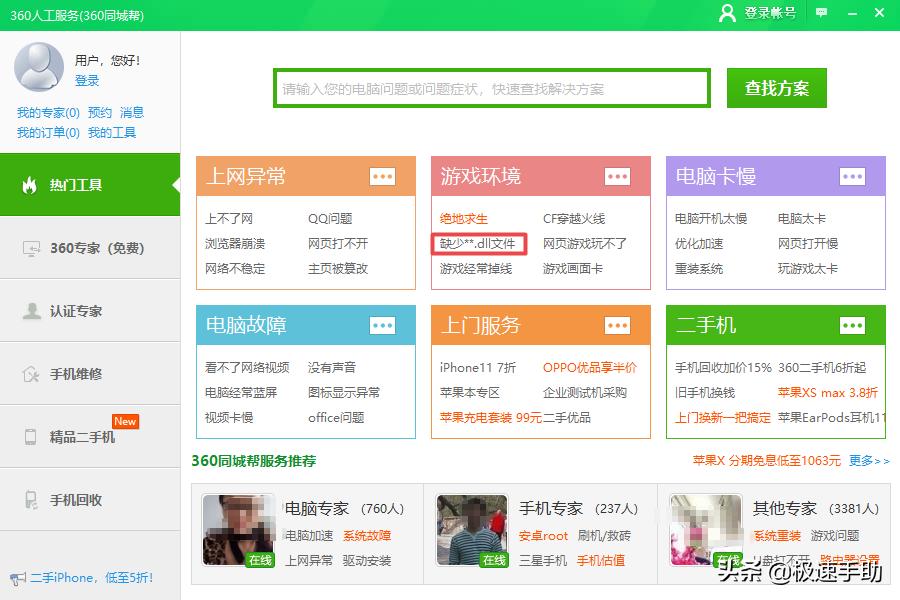Select CF穿越火线 item
900x600 pixels.
tap(574, 219)
